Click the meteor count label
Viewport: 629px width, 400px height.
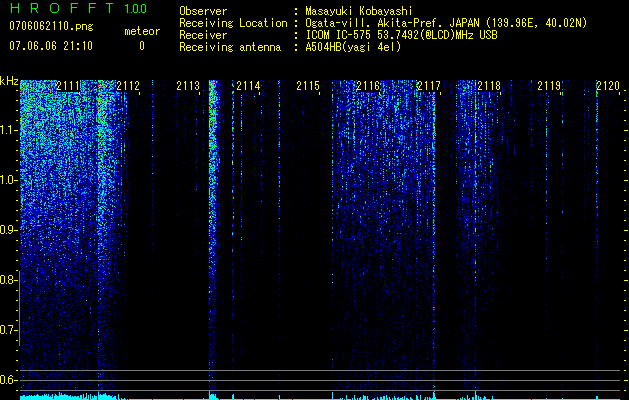click(142, 31)
